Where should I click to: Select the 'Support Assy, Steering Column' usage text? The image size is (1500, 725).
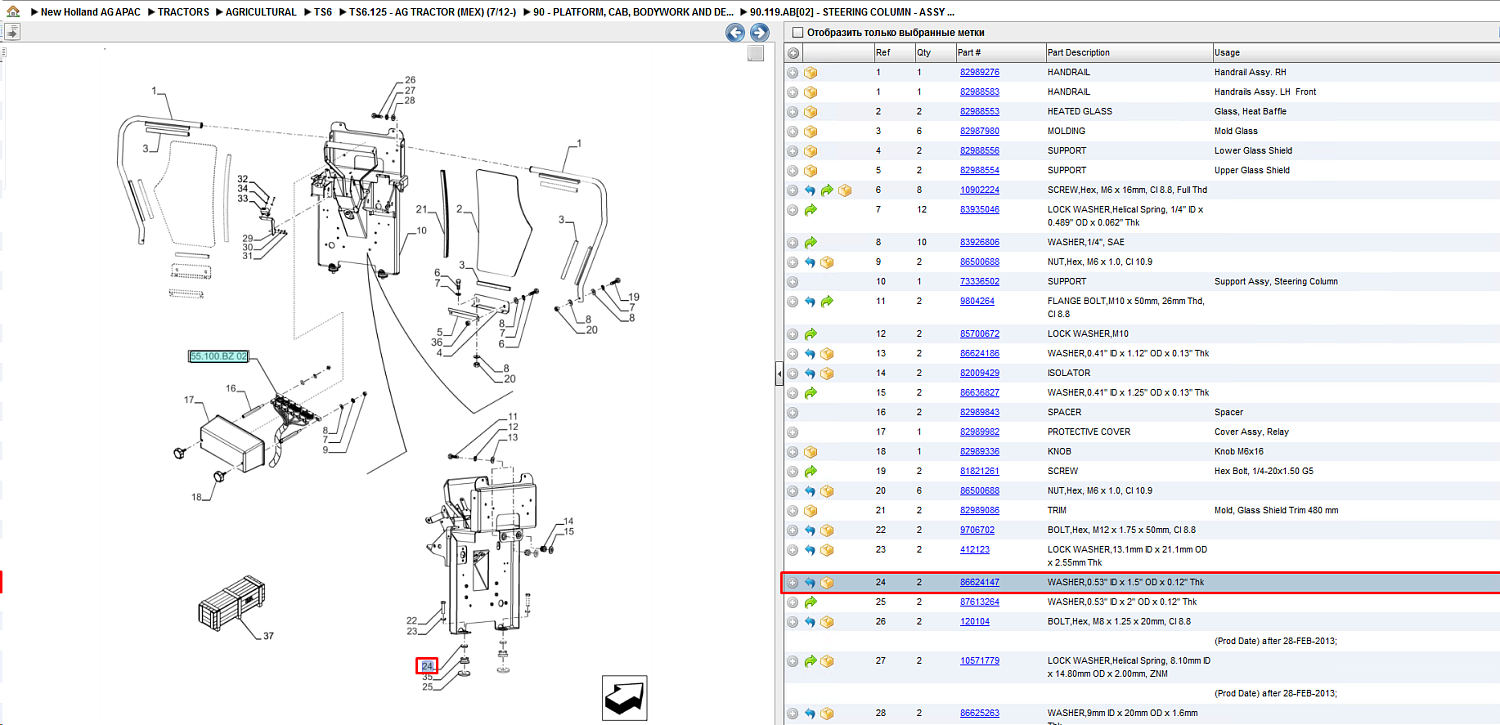coord(1276,282)
